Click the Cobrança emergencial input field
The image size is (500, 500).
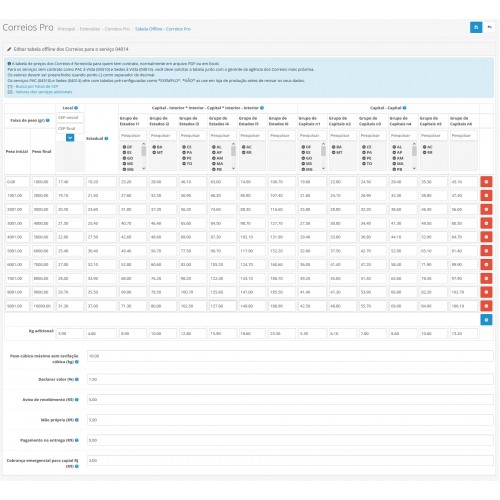(x=290, y=461)
